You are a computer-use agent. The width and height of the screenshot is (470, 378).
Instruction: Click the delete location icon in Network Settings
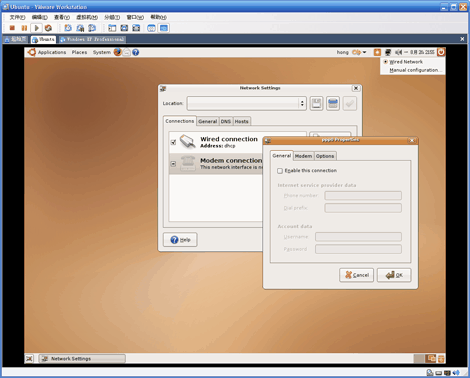pos(333,103)
